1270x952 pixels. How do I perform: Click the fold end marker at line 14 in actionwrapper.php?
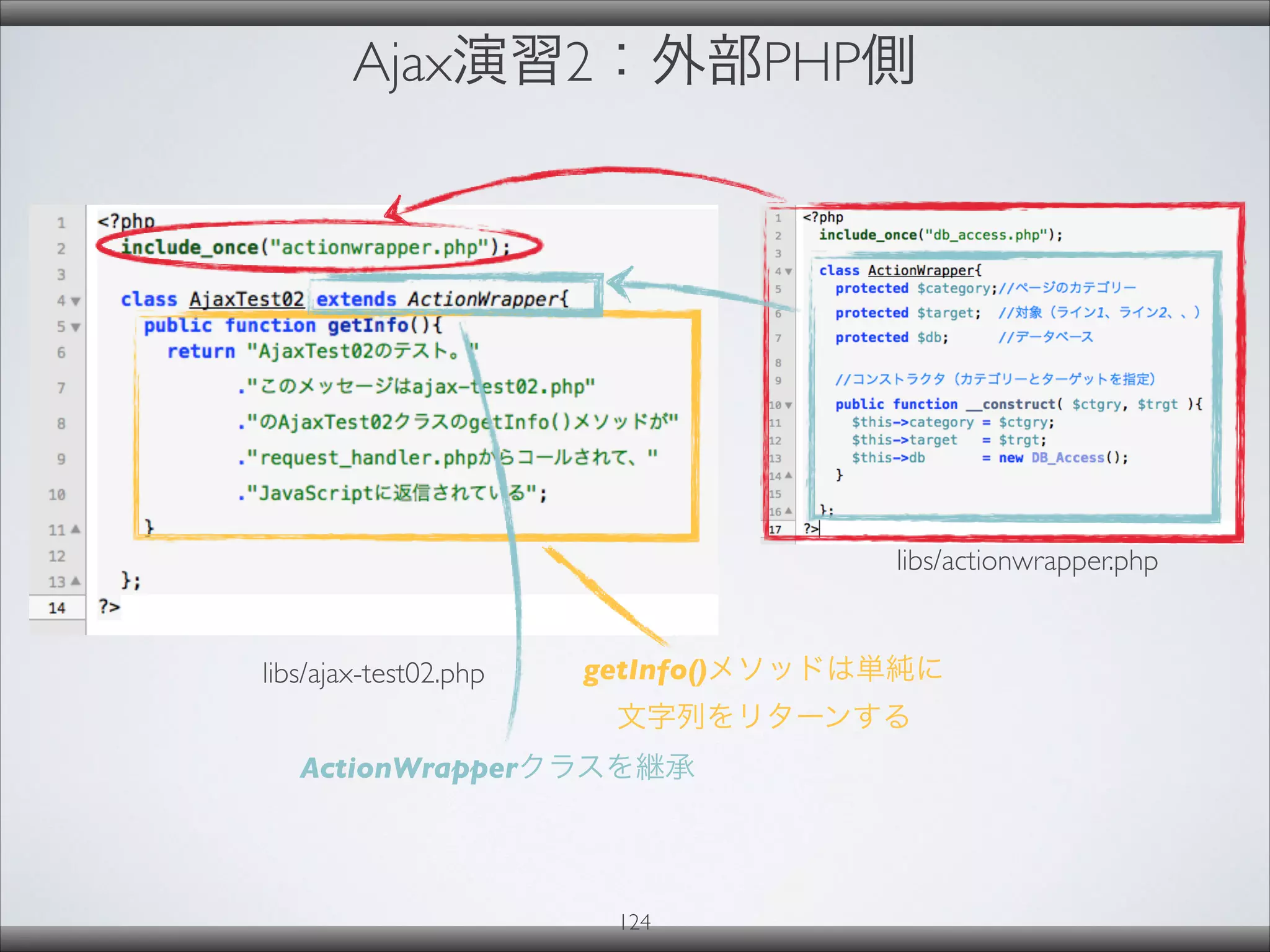tap(788, 475)
